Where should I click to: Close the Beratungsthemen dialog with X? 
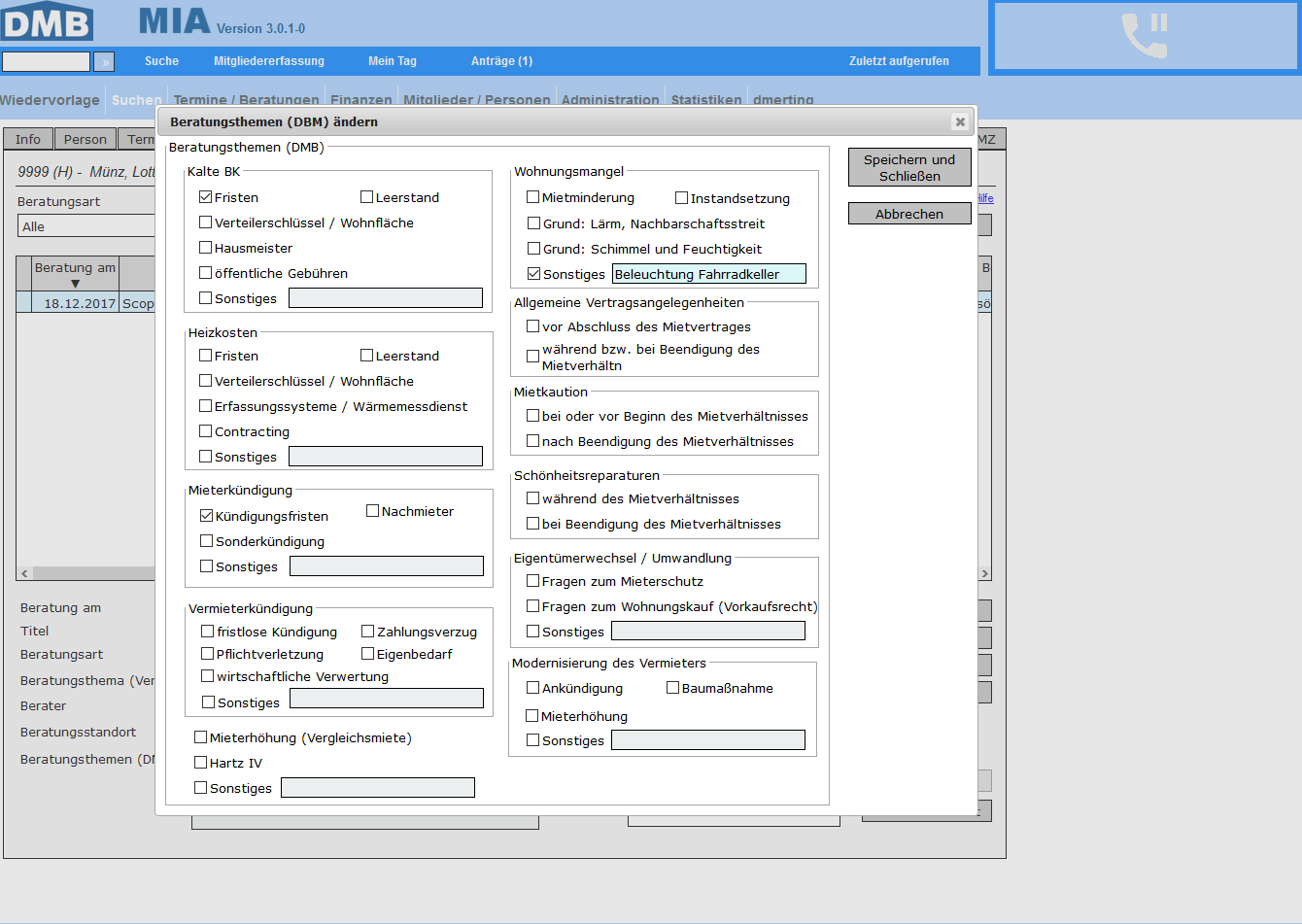960,121
